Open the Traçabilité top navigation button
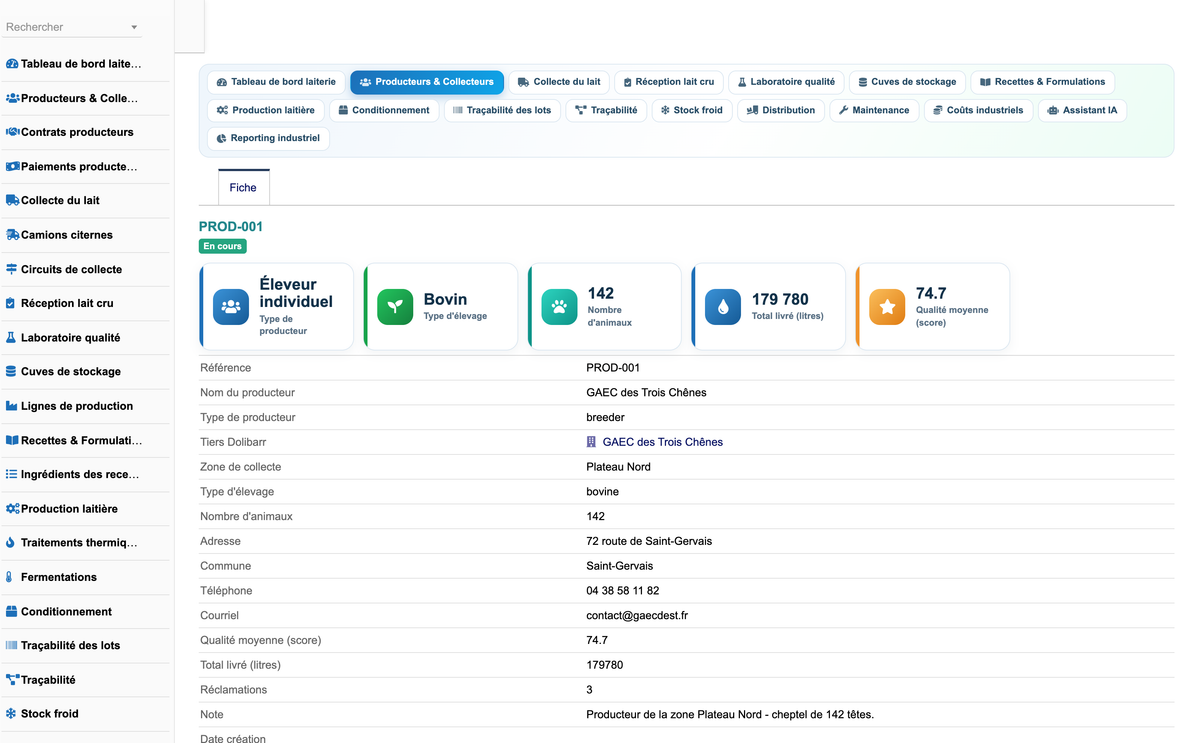Screen dimensions: 1200x743 (x=606, y=110)
